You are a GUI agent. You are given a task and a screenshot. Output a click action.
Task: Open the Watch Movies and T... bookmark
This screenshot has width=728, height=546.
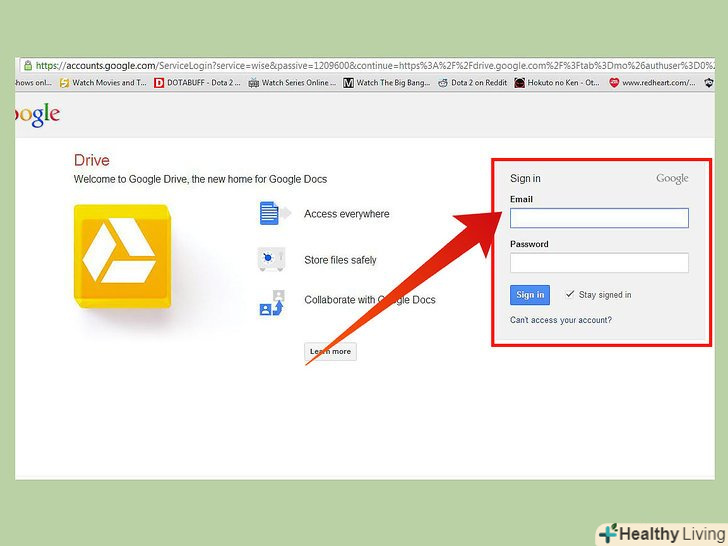[x=104, y=83]
